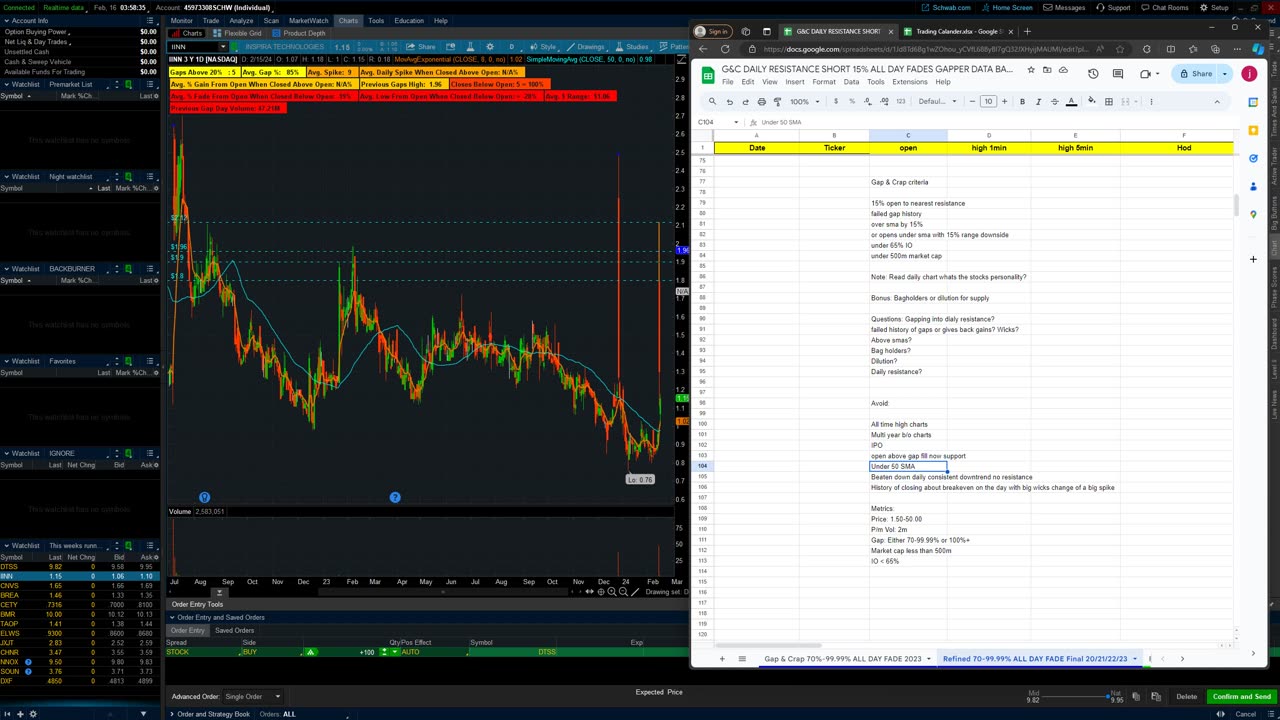Toggle strikethrough formatting in Sheets
The width and height of the screenshot is (1280, 720).
coord(1054,101)
